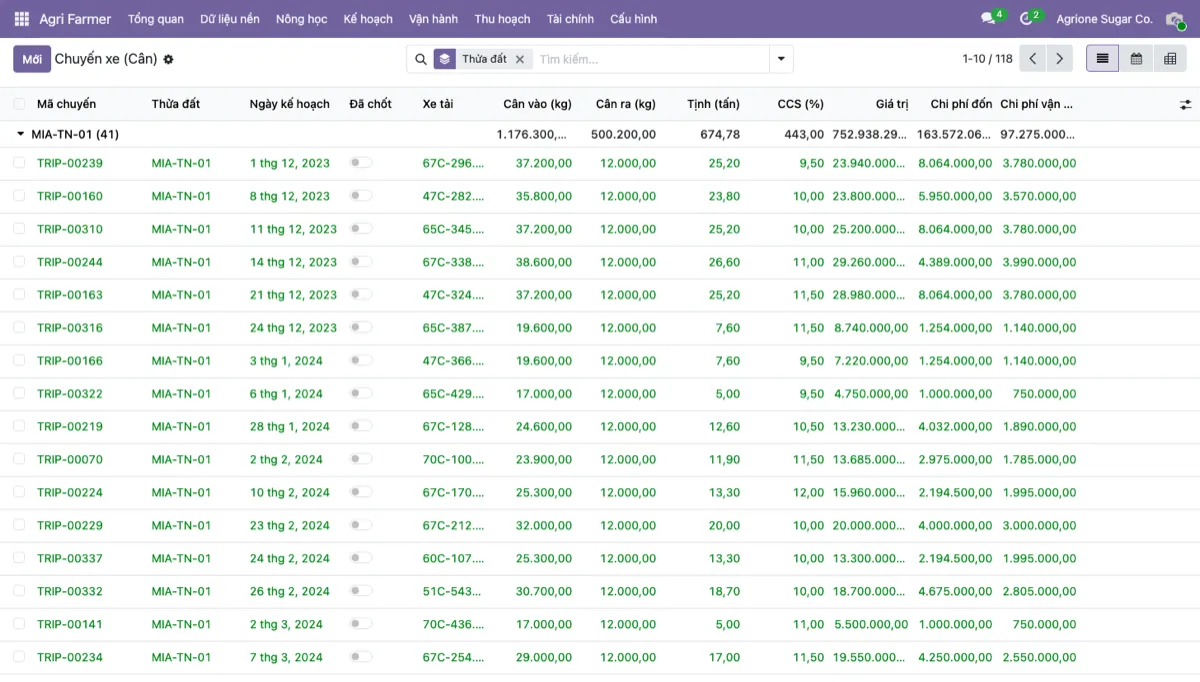Click the settings gear beside Chuyển xe (Cân)

[168, 59]
